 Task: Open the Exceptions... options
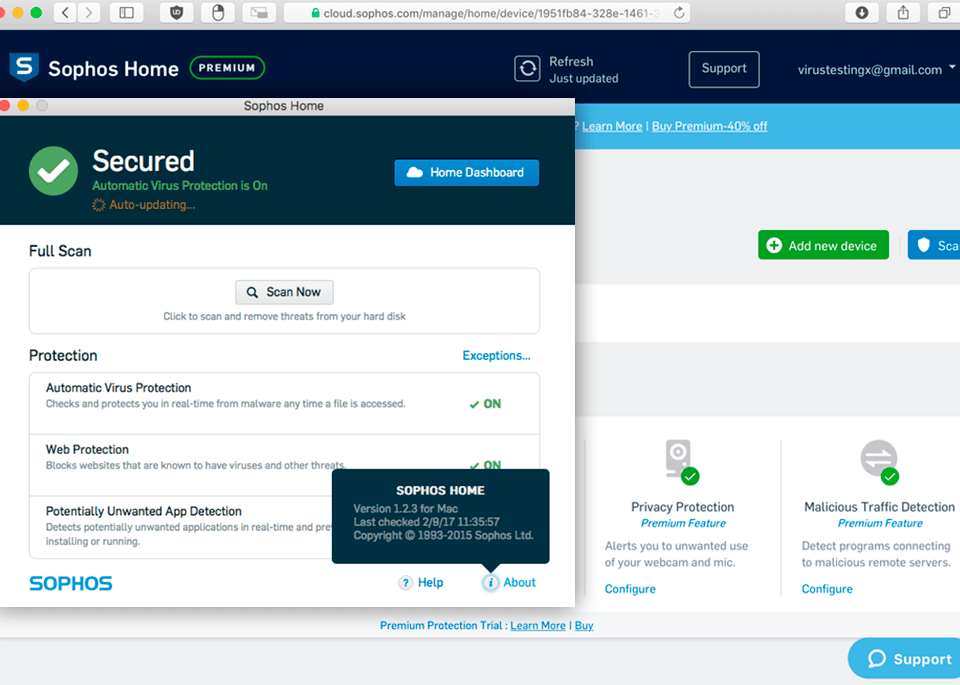click(496, 356)
